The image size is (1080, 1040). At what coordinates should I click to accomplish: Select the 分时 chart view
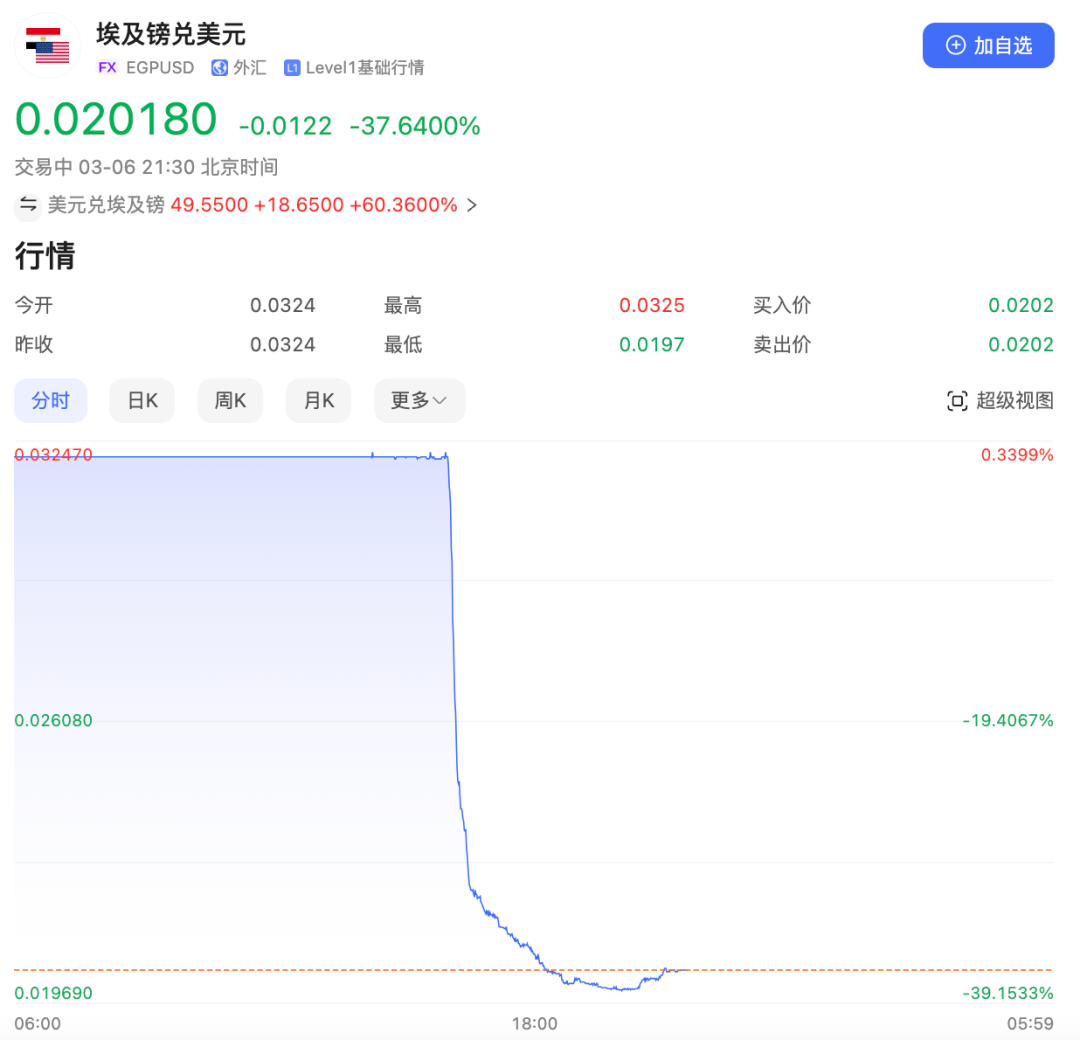click(50, 400)
